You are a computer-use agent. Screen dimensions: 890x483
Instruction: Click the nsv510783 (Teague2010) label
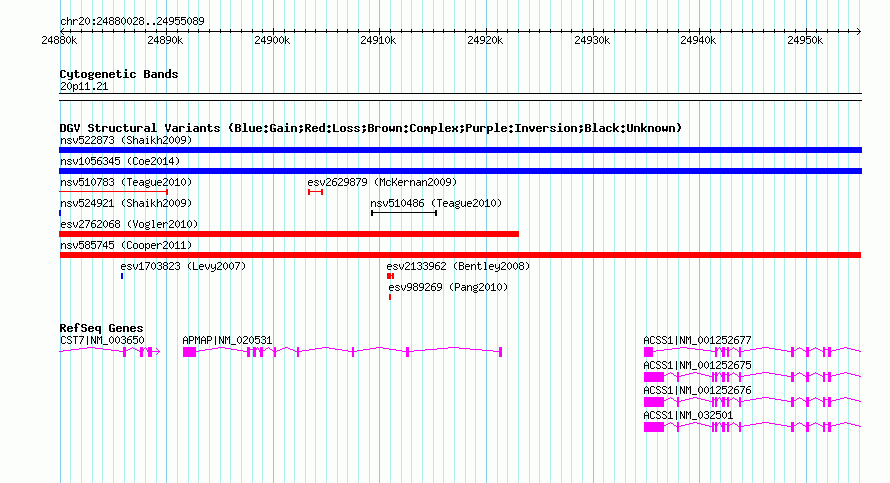click(126, 182)
